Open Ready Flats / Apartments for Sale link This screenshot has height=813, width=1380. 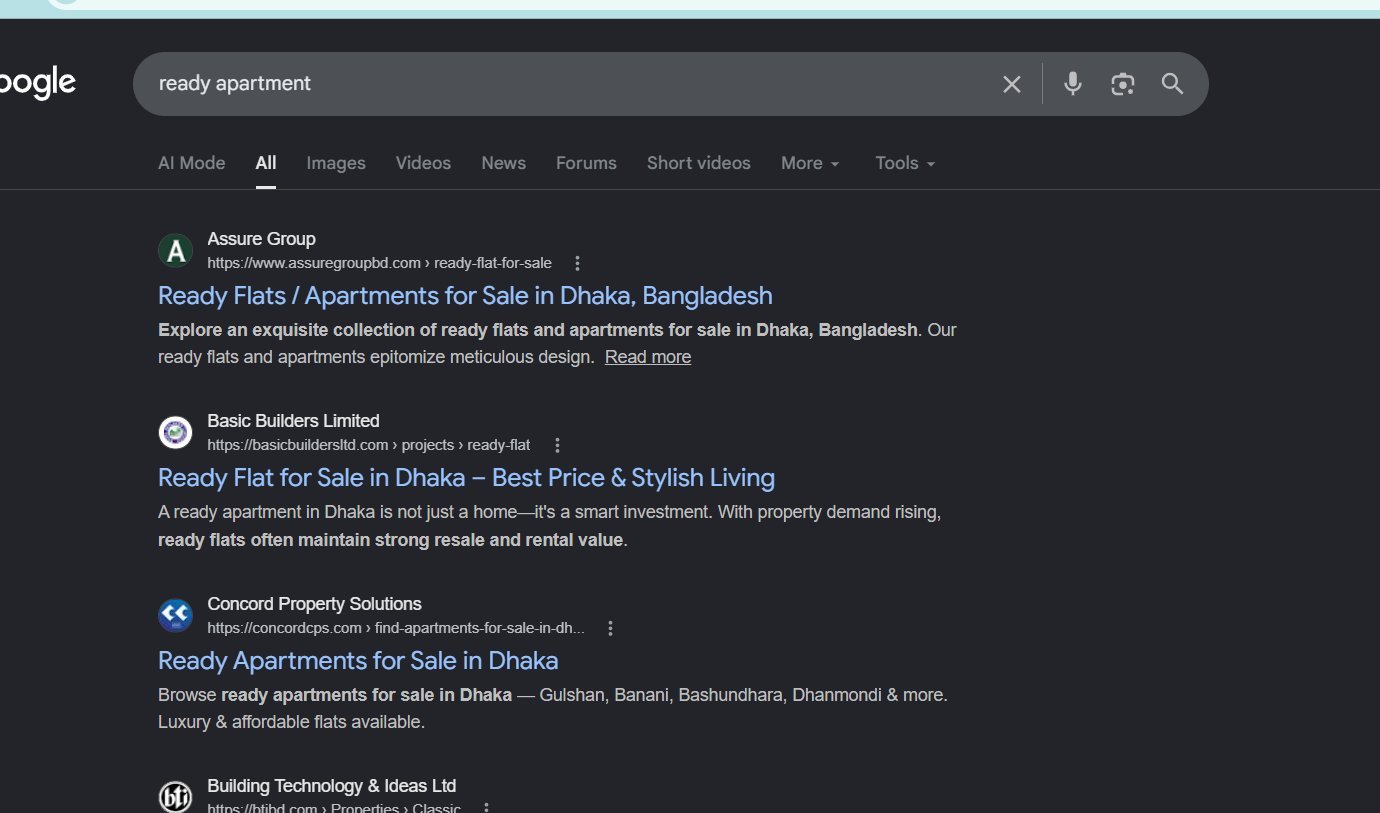465,296
